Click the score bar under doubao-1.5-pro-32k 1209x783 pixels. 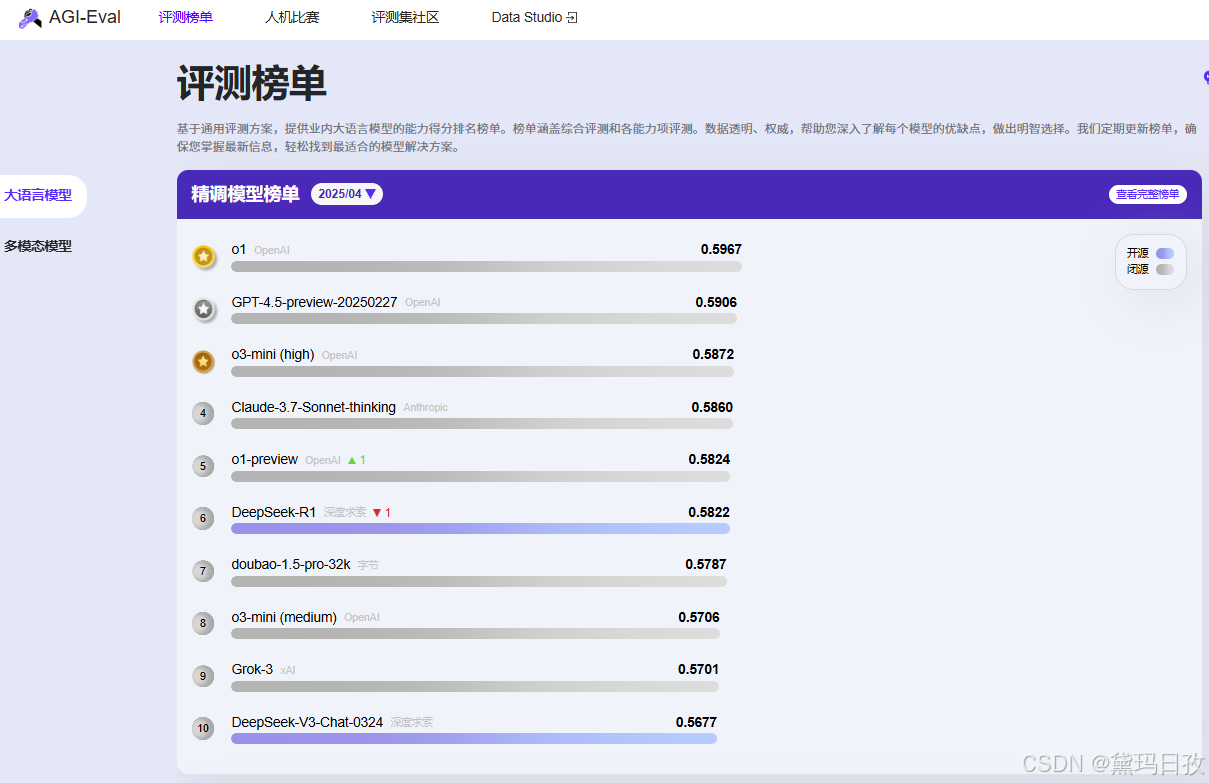[x=479, y=581]
